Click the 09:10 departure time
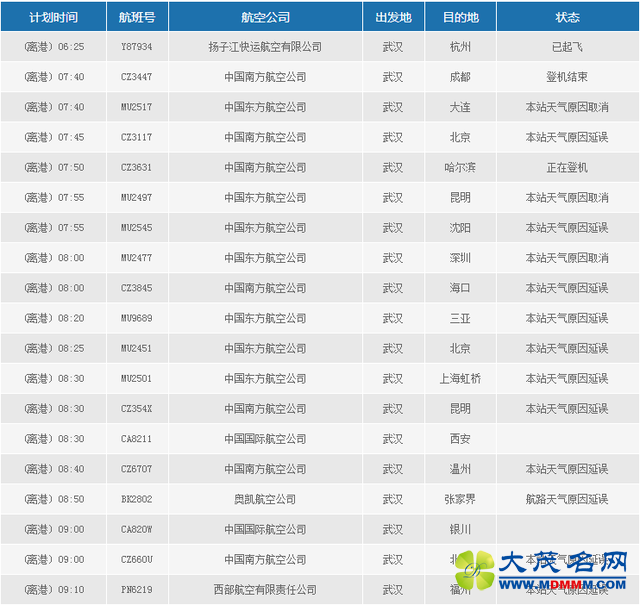The image size is (640, 605). pos(71,590)
